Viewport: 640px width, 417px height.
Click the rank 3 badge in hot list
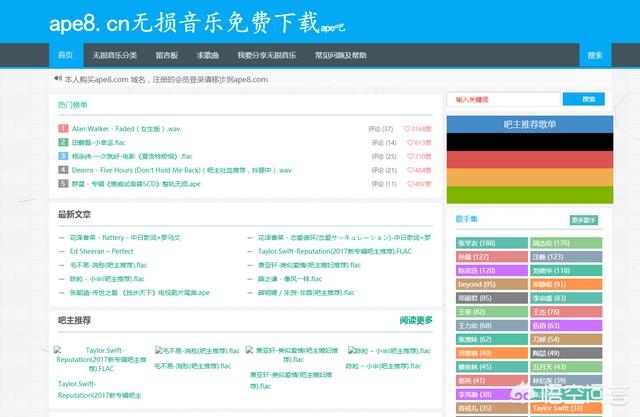click(x=63, y=157)
